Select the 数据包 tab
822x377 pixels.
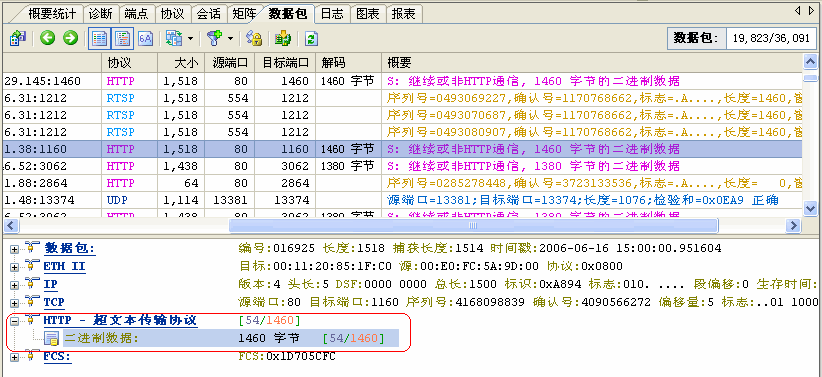click(x=288, y=14)
